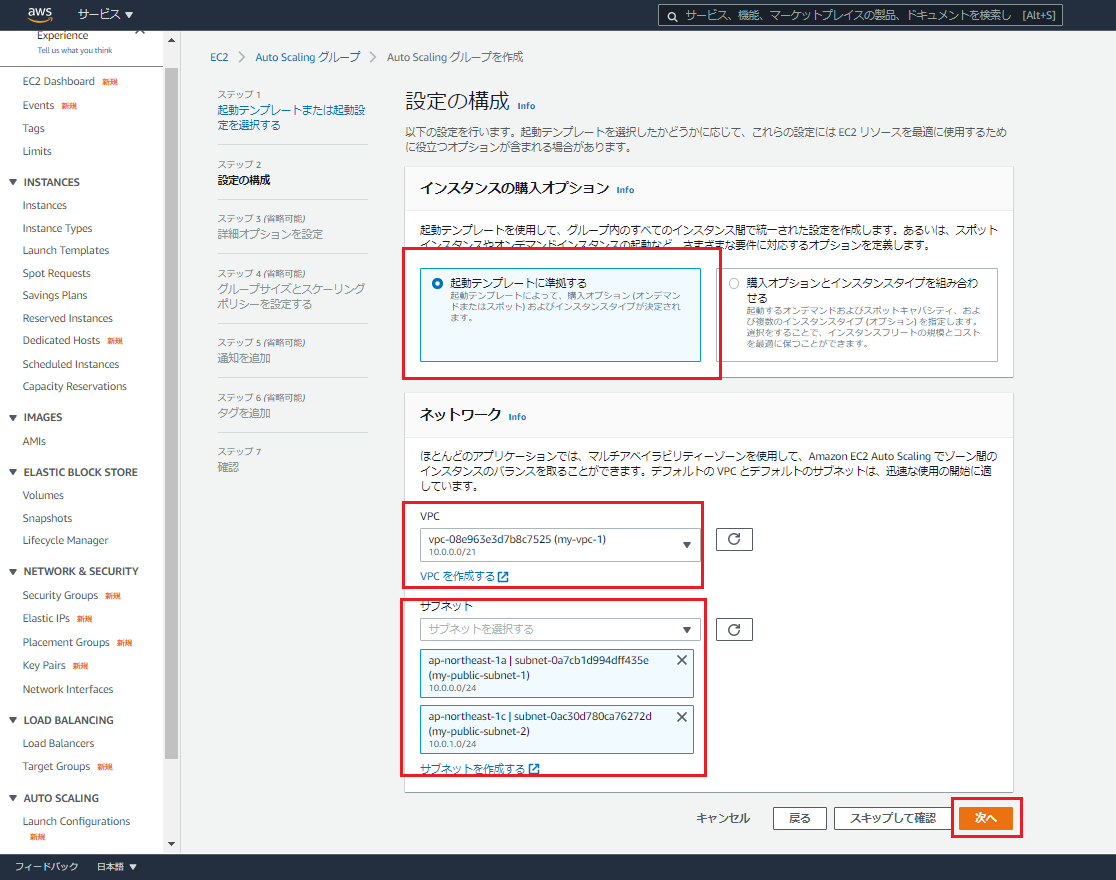Viewport: 1116px width, 880px height.
Task: Close the New Experience sidebar banner
Action: point(140,31)
